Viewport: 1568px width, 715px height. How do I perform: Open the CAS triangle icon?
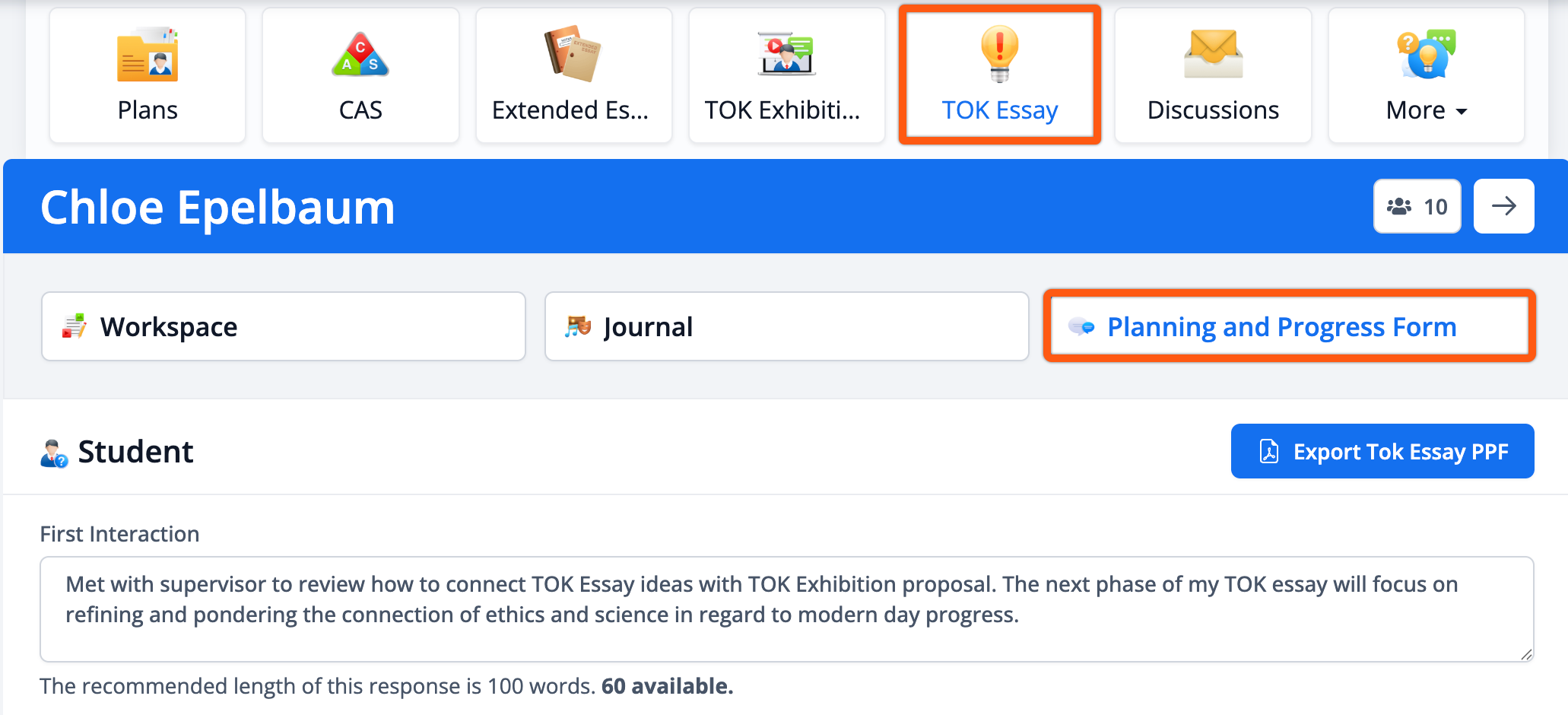[360, 55]
